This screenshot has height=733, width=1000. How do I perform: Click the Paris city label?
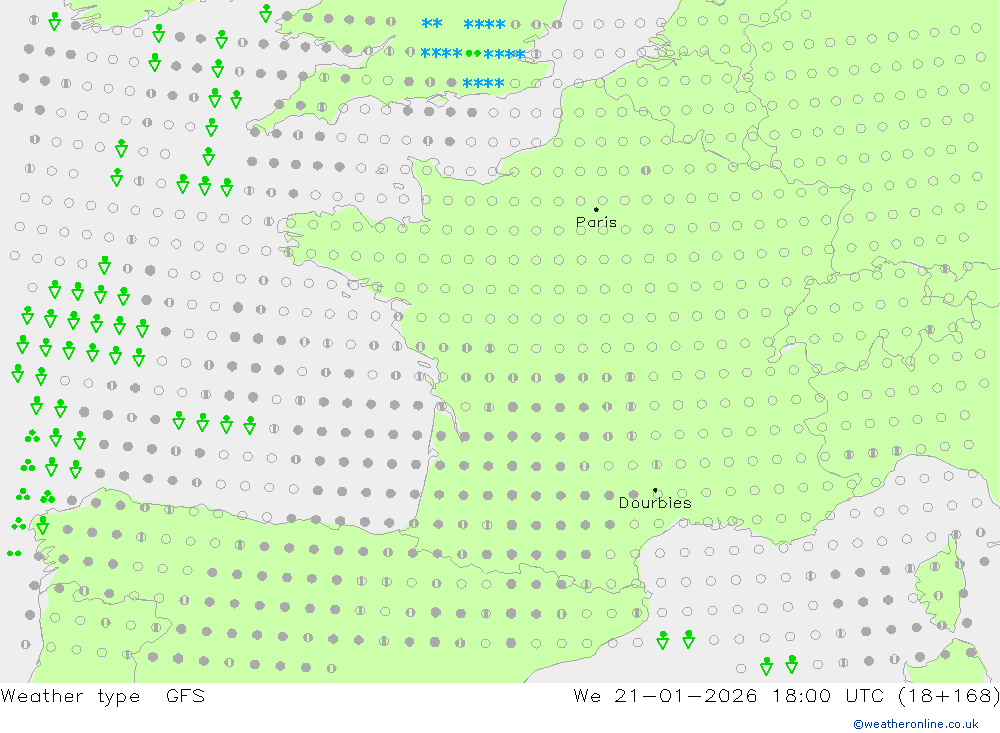(596, 222)
